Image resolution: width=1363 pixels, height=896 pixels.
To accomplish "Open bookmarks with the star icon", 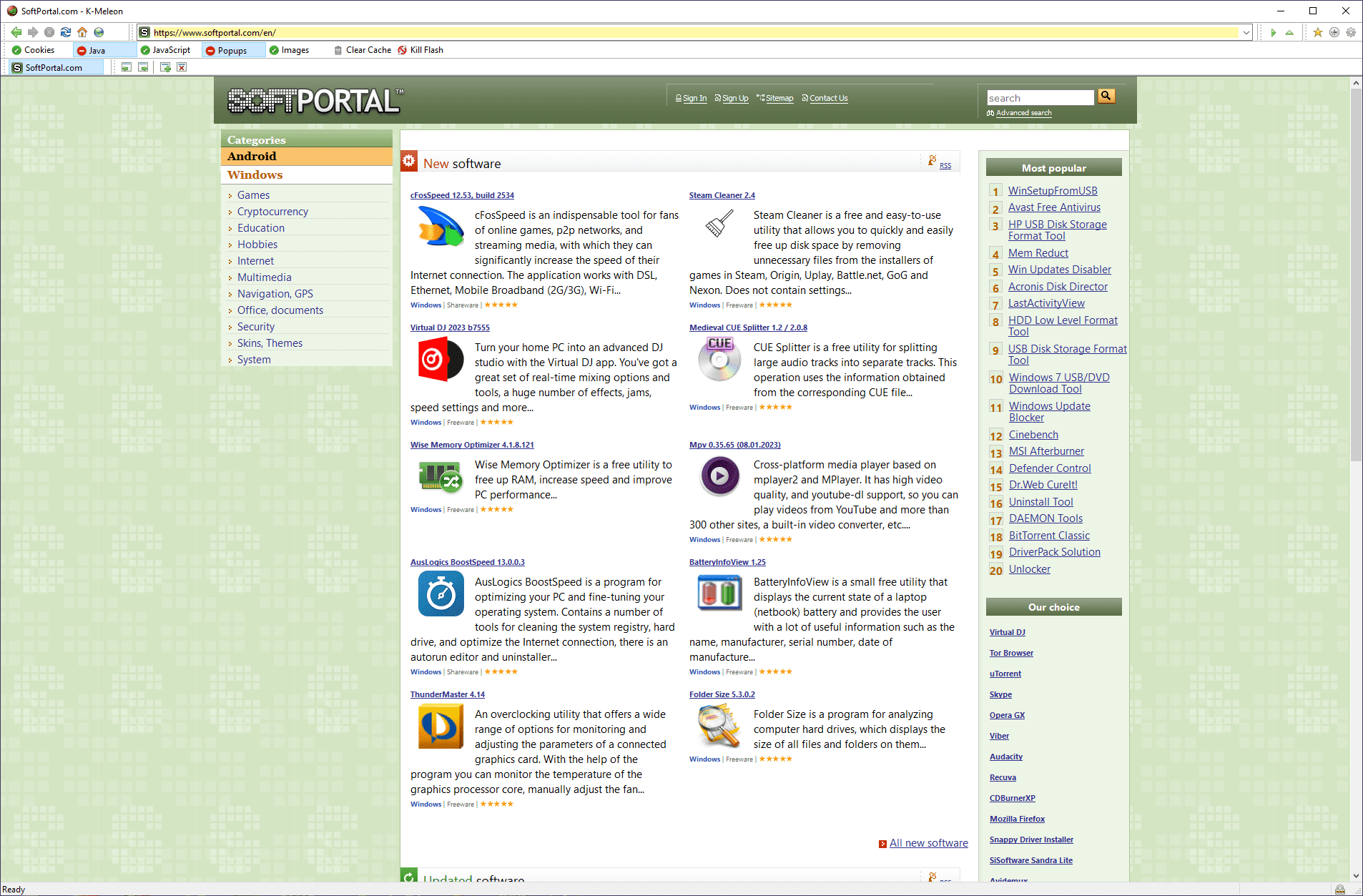I will tap(1318, 32).
